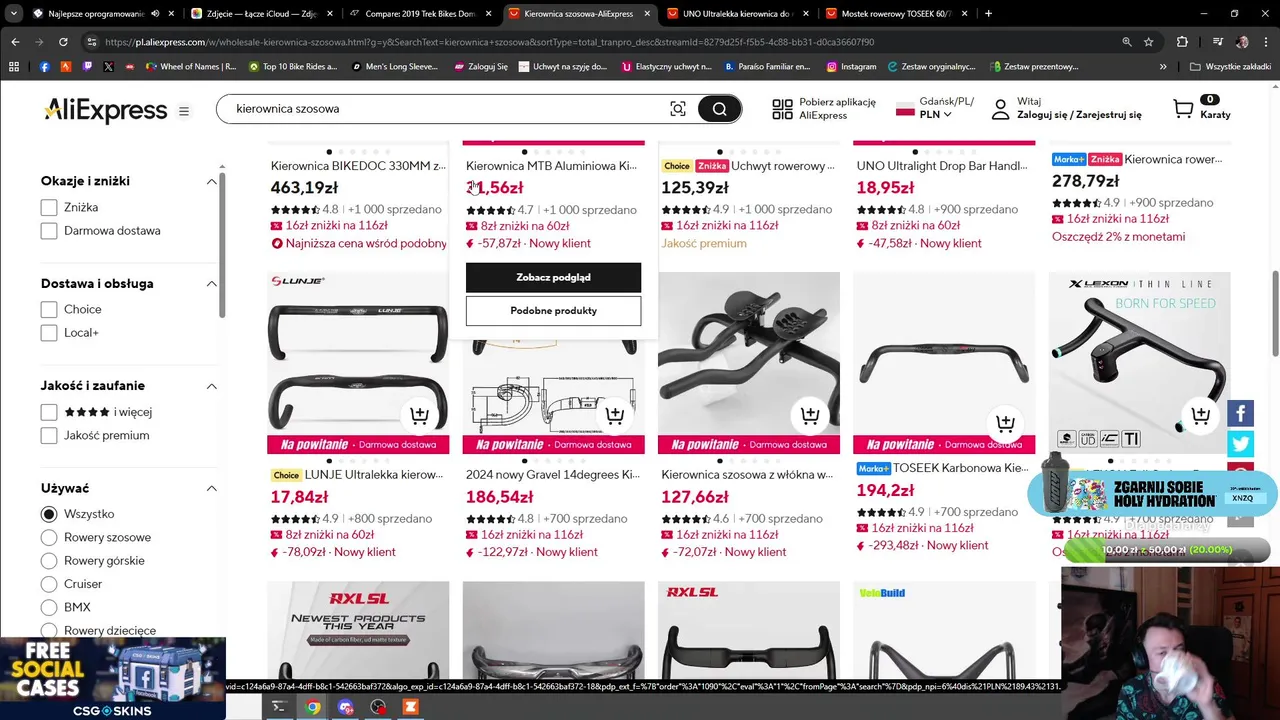Click Zaloguj się / Zarejestruj się link
The height and width of the screenshot is (720, 1280).
tap(1079, 115)
